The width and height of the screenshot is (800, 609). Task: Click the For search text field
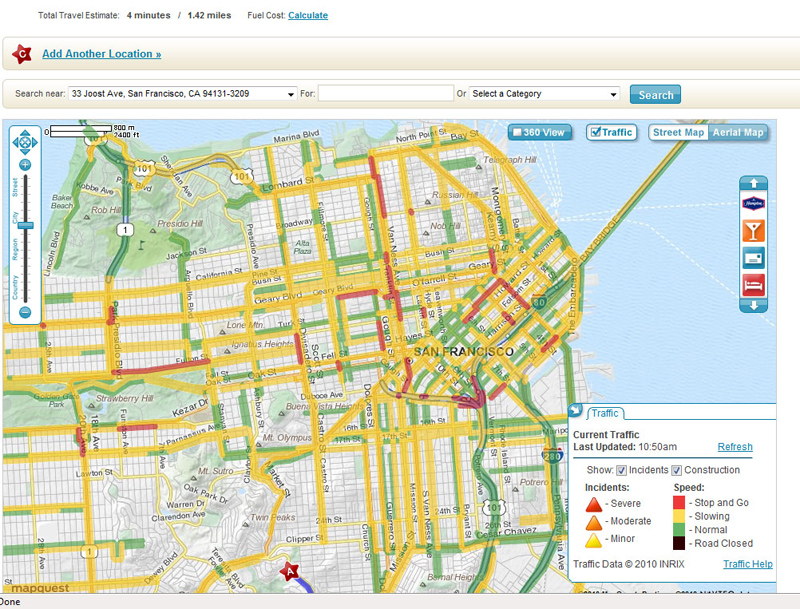pyautogui.click(x=385, y=94)
